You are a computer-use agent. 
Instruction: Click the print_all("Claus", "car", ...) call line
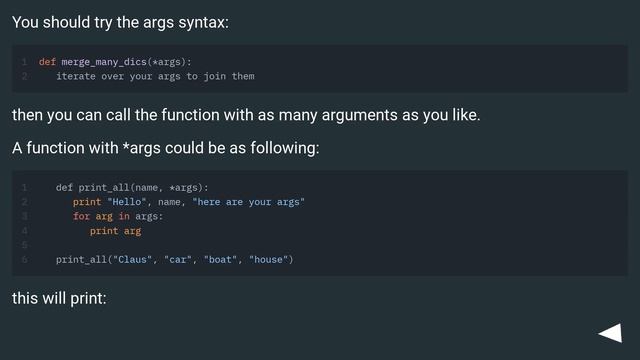pos(174,260)
